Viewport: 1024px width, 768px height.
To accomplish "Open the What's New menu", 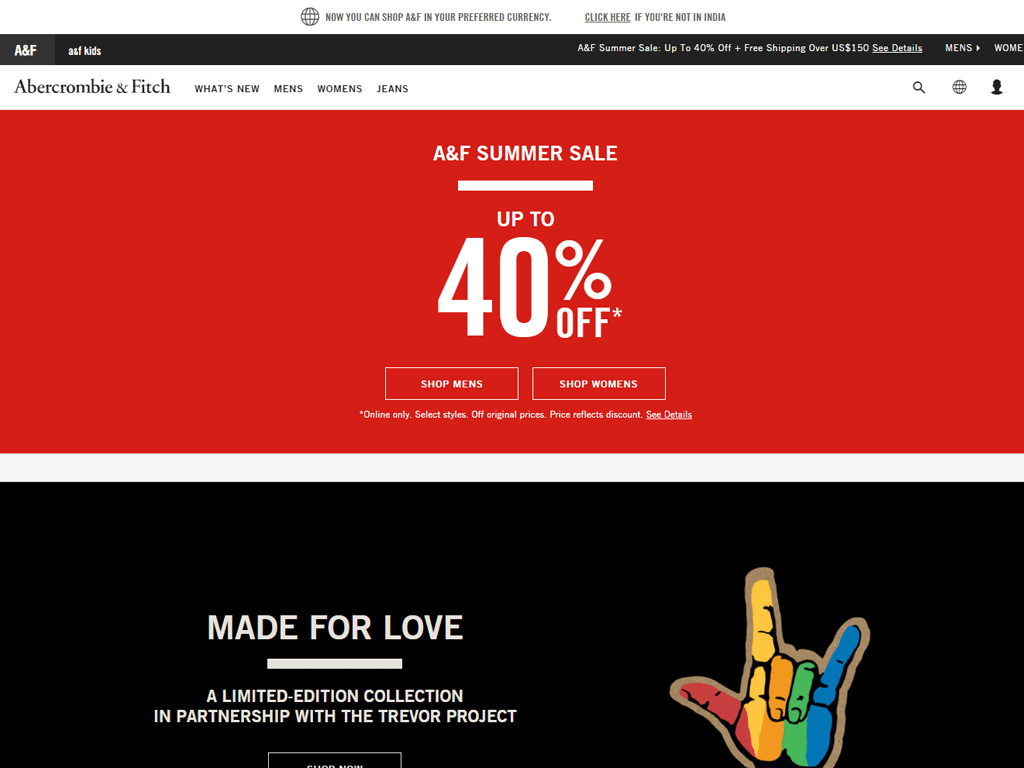I will [x=227, y=89].
